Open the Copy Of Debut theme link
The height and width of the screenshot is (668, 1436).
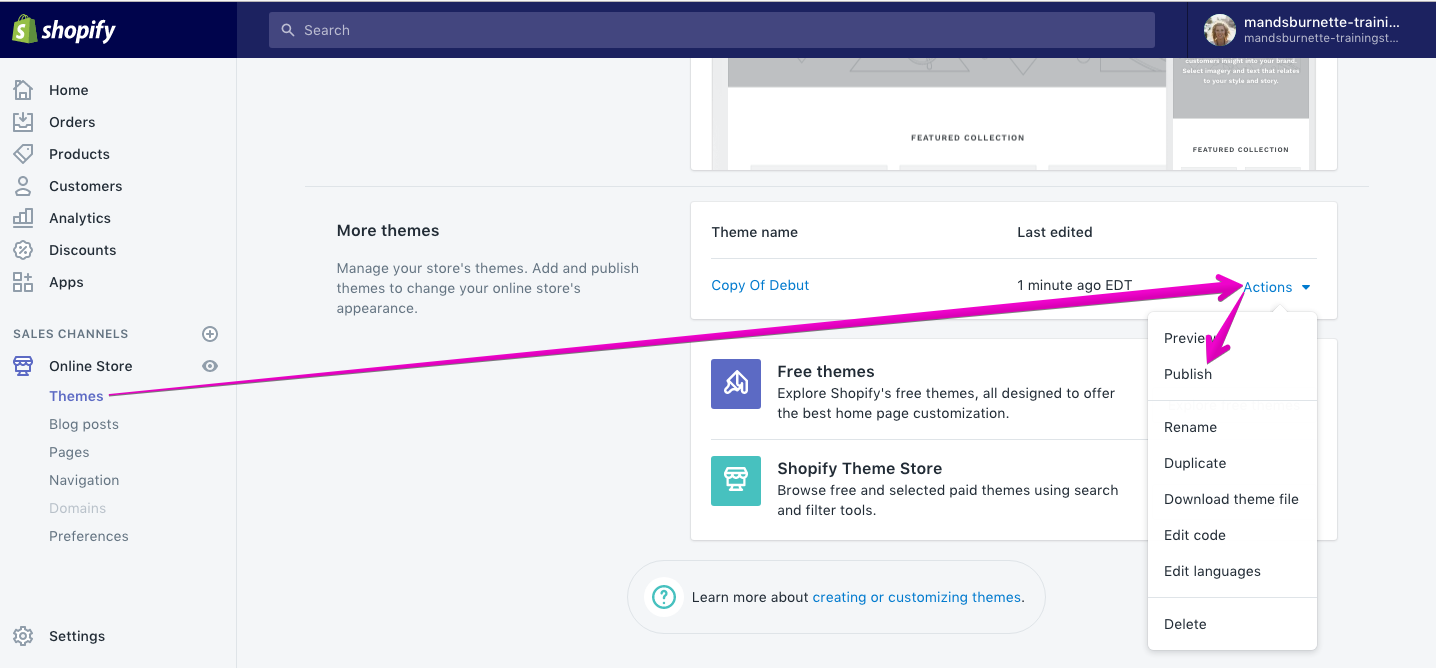pos(760,285)
